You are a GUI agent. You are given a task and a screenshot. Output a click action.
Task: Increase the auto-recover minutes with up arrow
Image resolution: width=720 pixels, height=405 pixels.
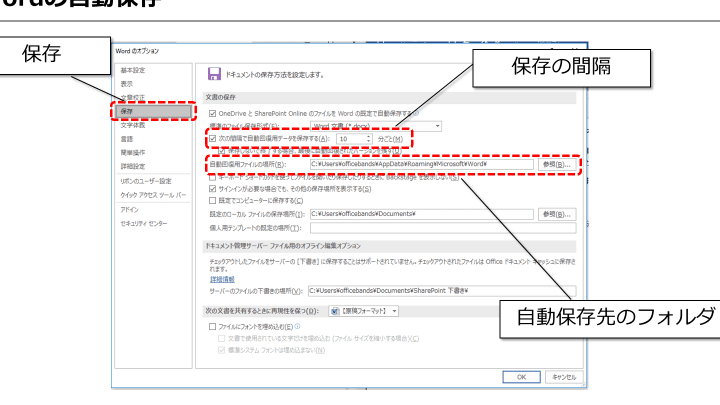pos(368,136)
